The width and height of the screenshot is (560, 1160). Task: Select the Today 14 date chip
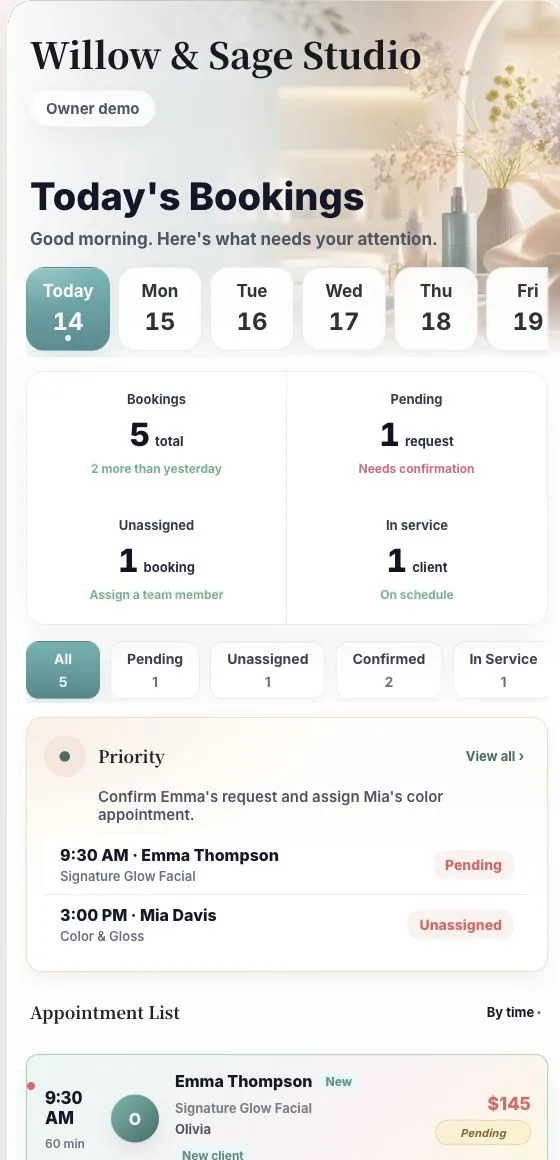[x=68, y=308]
